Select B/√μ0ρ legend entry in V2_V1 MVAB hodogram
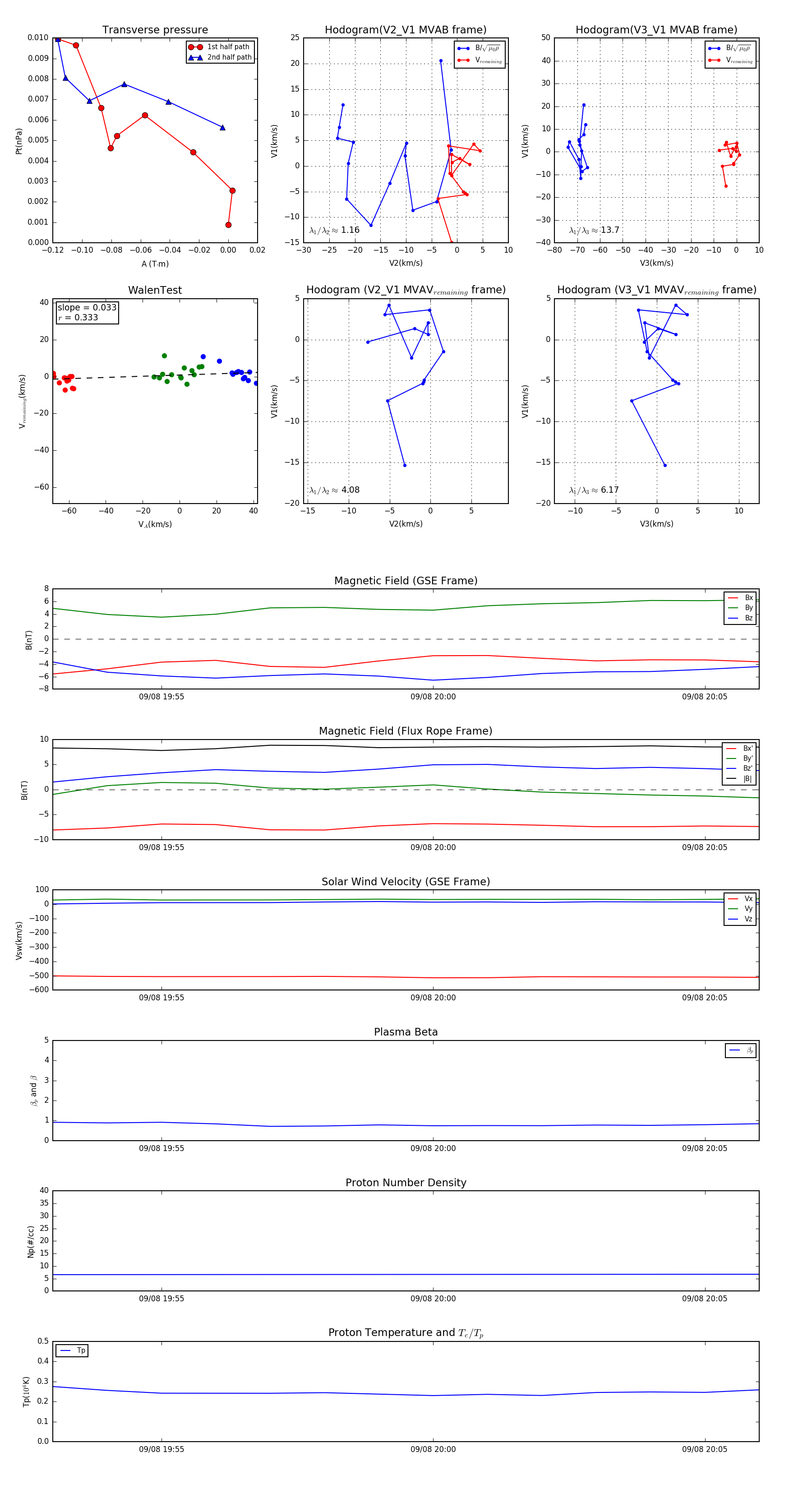This screenshot has height=1489, width=812. [479, 49]
